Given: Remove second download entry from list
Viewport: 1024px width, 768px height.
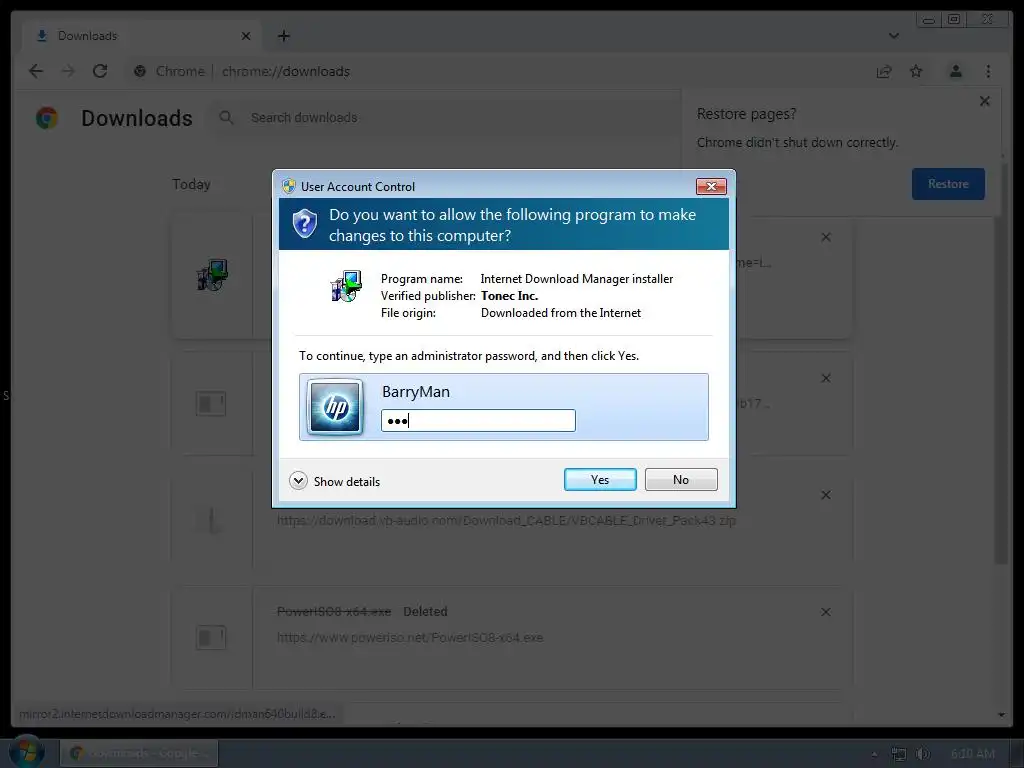Looking at the screenshot, I should pyautogui.click(x=826, y=378).
